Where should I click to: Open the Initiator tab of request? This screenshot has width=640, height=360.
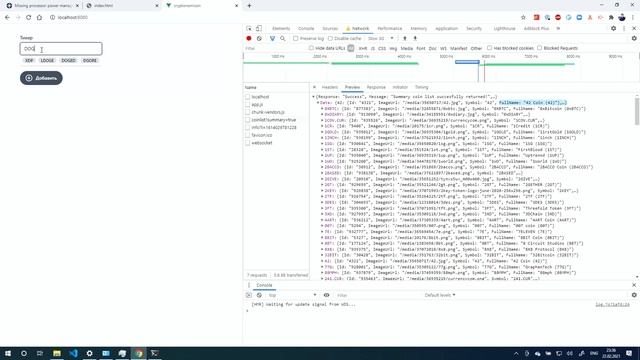coord(400,87)
